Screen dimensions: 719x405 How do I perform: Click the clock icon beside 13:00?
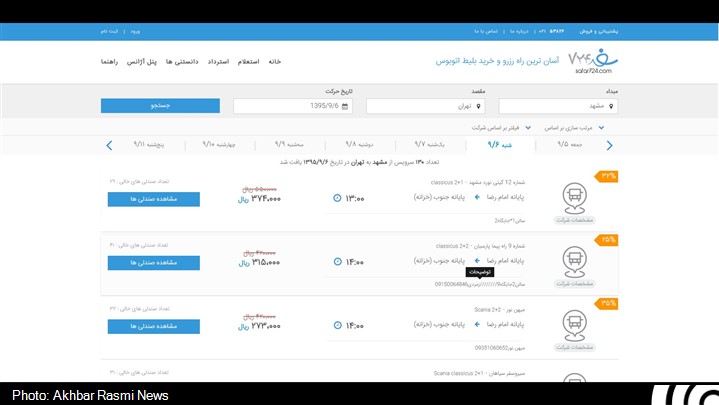tap(337, 198)
